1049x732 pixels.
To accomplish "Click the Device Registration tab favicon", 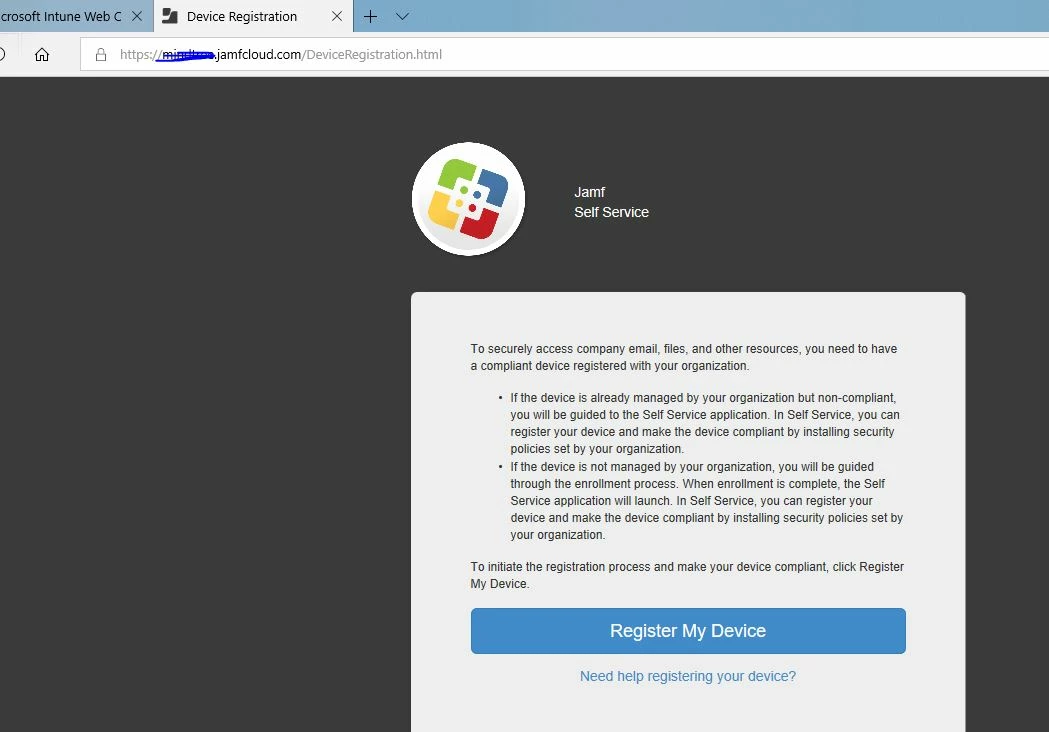I will click(x=170, y=16).
